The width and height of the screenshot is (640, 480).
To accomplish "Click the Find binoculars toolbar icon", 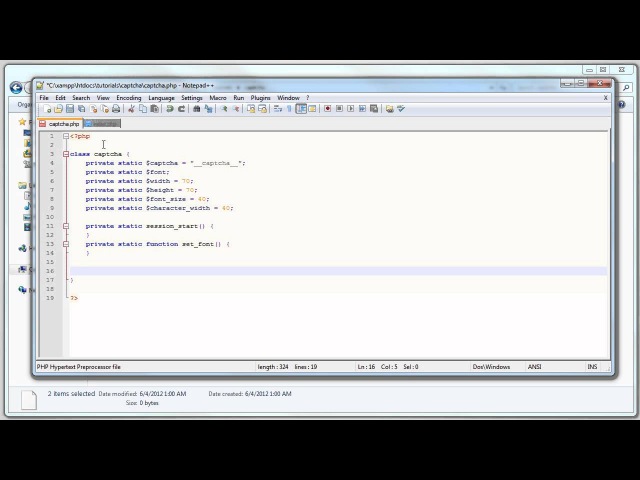I will pyautogui.click(x=196, y=109).
